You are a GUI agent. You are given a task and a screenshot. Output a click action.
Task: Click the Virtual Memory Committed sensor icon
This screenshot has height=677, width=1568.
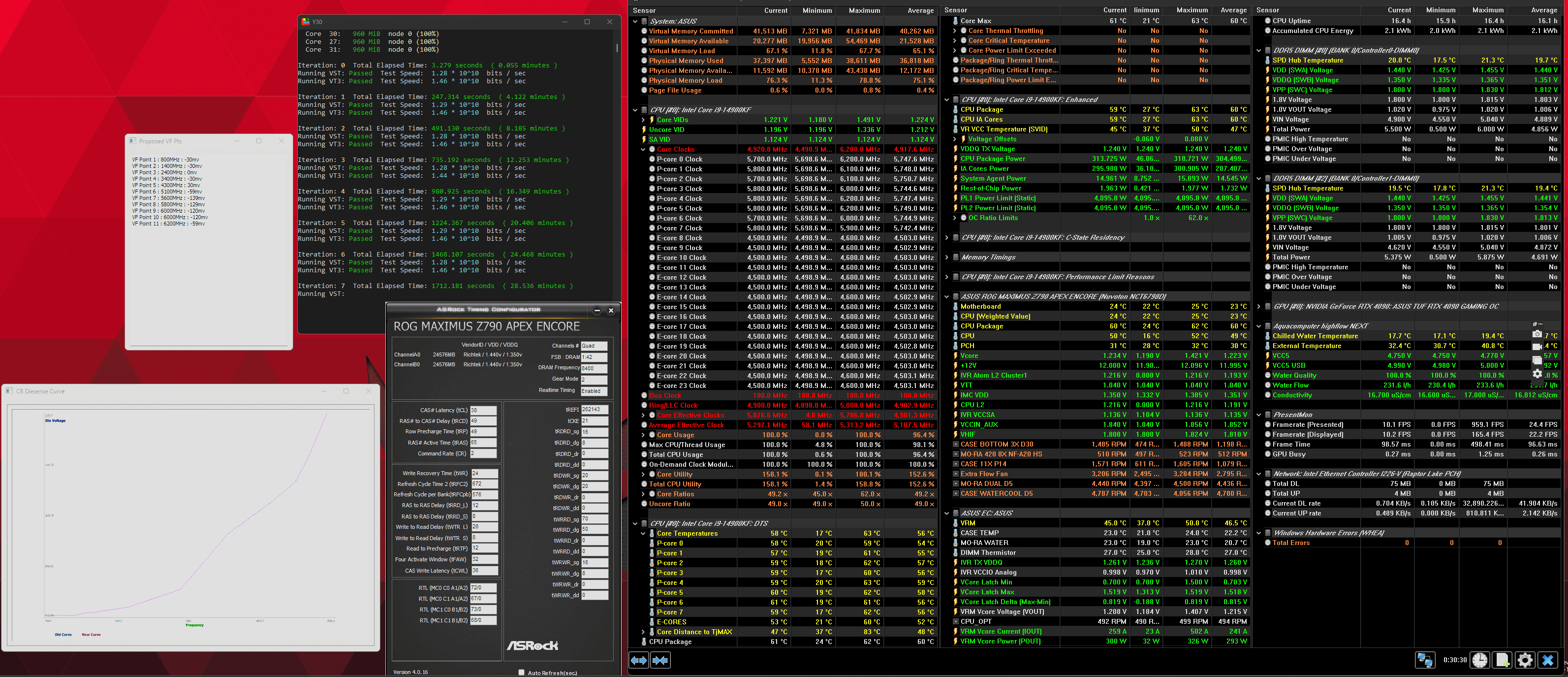(644, 31)
